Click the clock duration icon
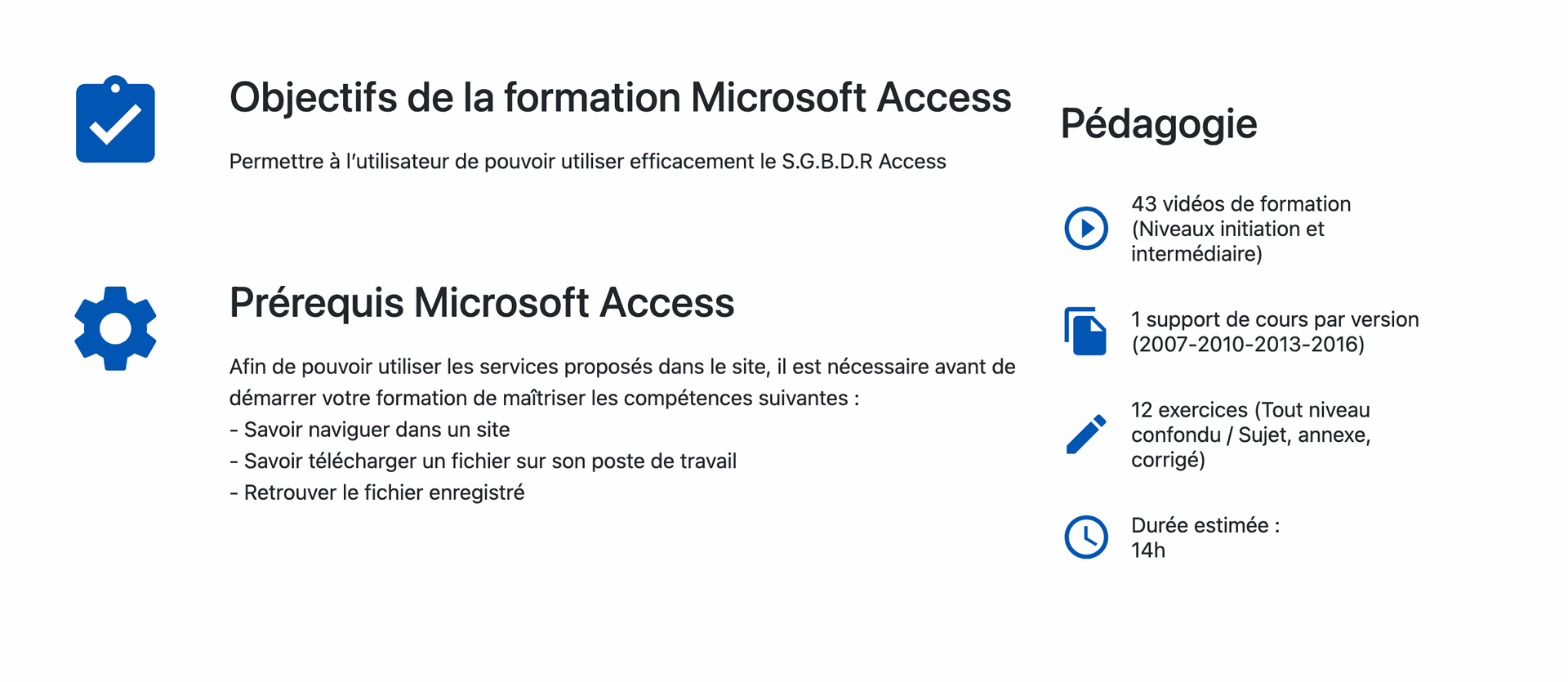This screenshot has height=682, width=1568. click(1086, 537)
